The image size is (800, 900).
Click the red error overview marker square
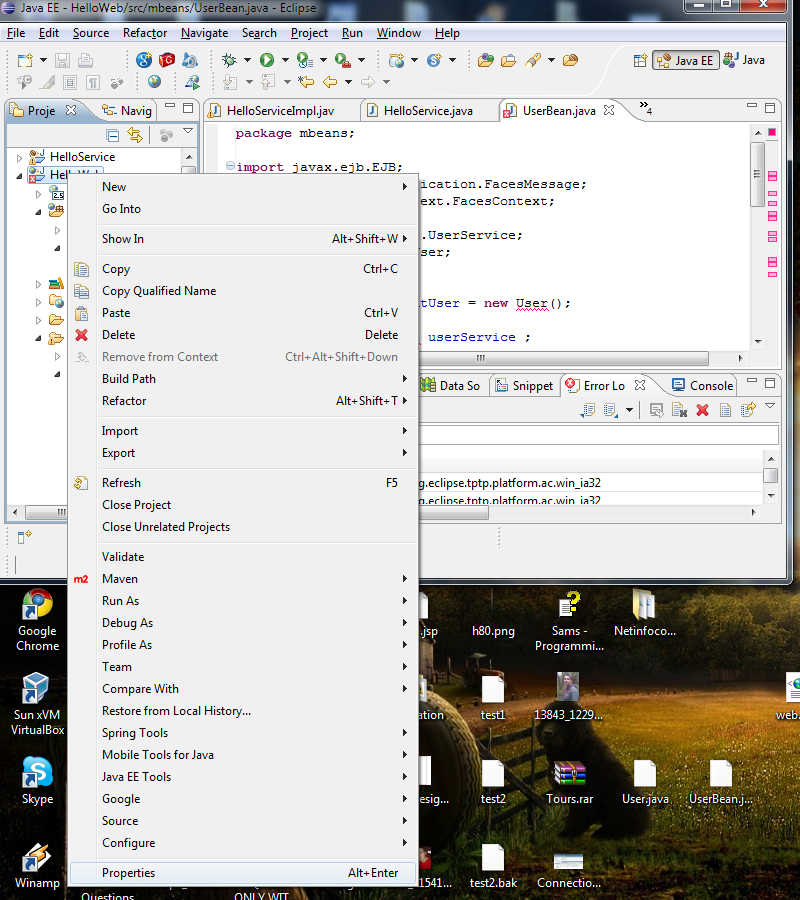pos(772,133)
